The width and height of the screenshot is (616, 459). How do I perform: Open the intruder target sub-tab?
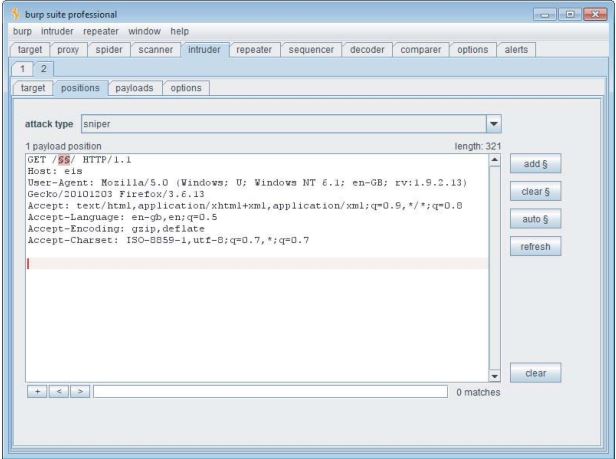click(33, 88)
